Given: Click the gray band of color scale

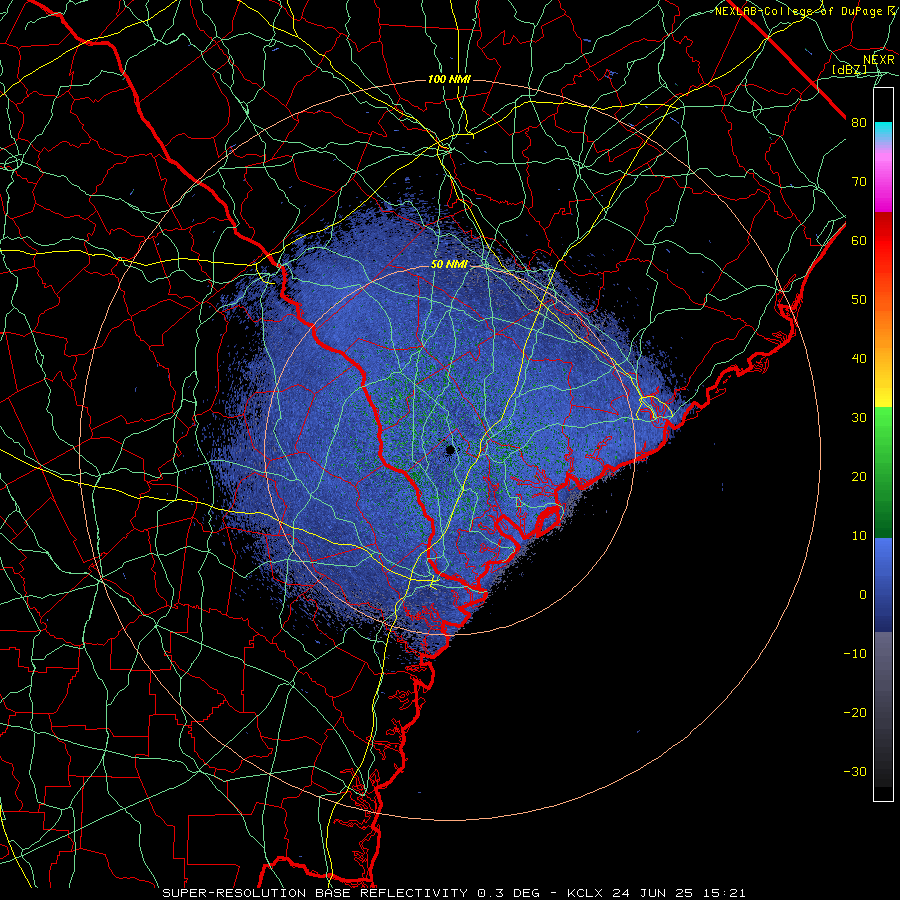Looking at the screenshot, I should [883, 709].
